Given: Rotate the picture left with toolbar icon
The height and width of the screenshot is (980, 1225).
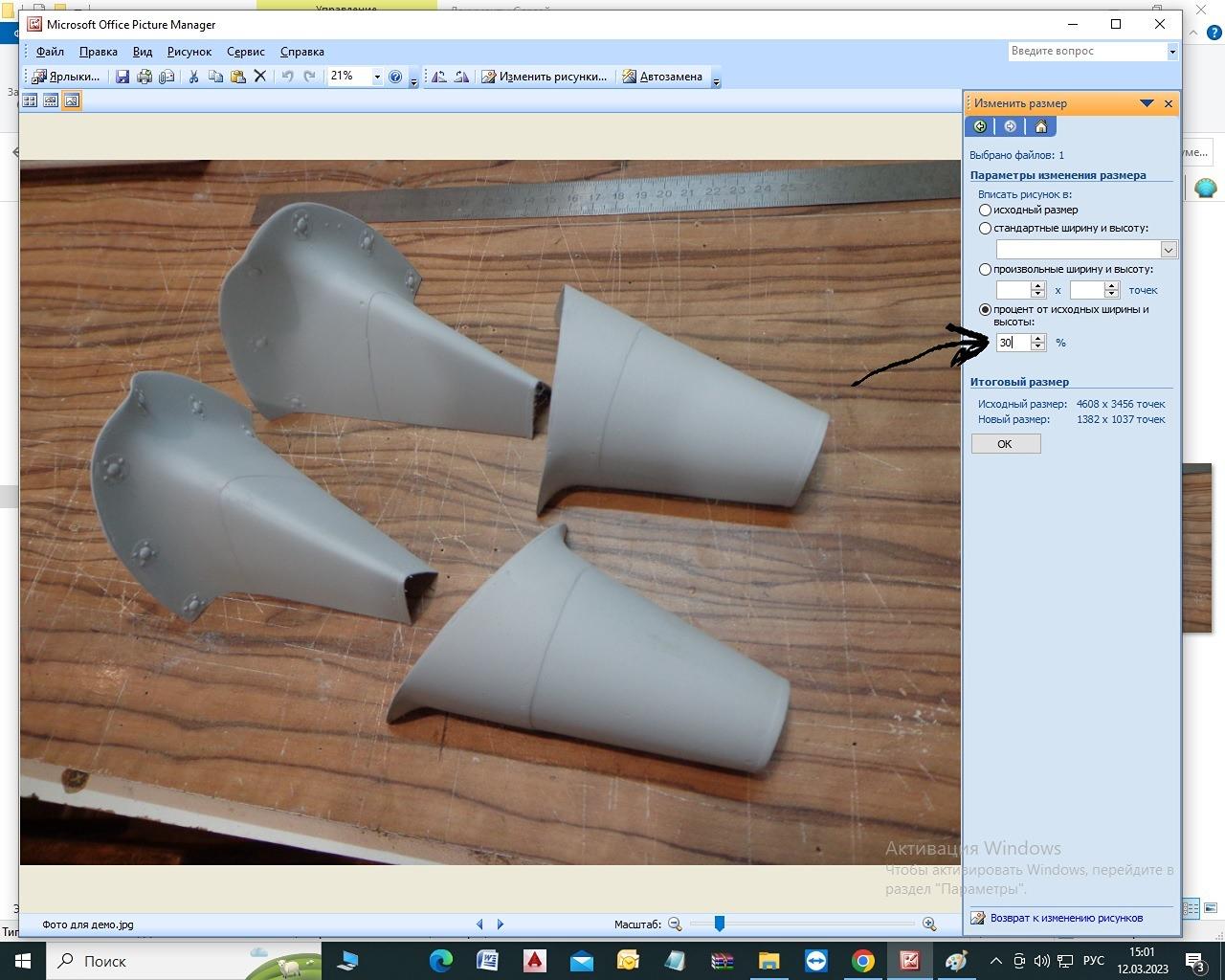Looking at the screenshot, I should click(x=438, y=77).
